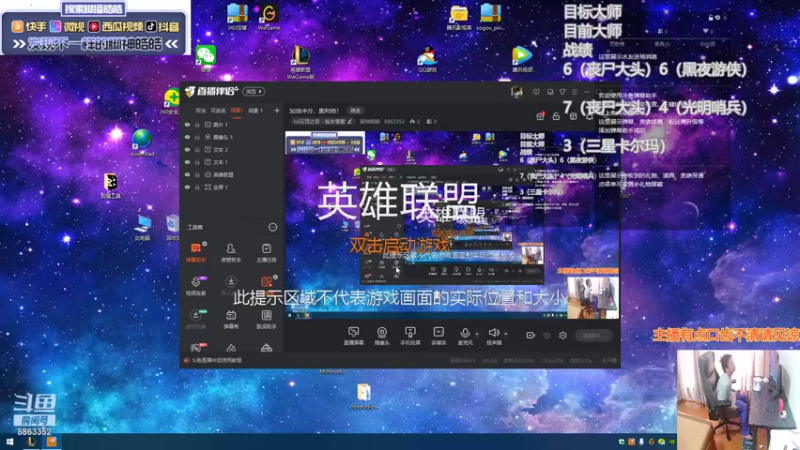The height and width of the screenshot is (450, 800).
Task: Click the live status button at bottom right
Action: (594, 335)
